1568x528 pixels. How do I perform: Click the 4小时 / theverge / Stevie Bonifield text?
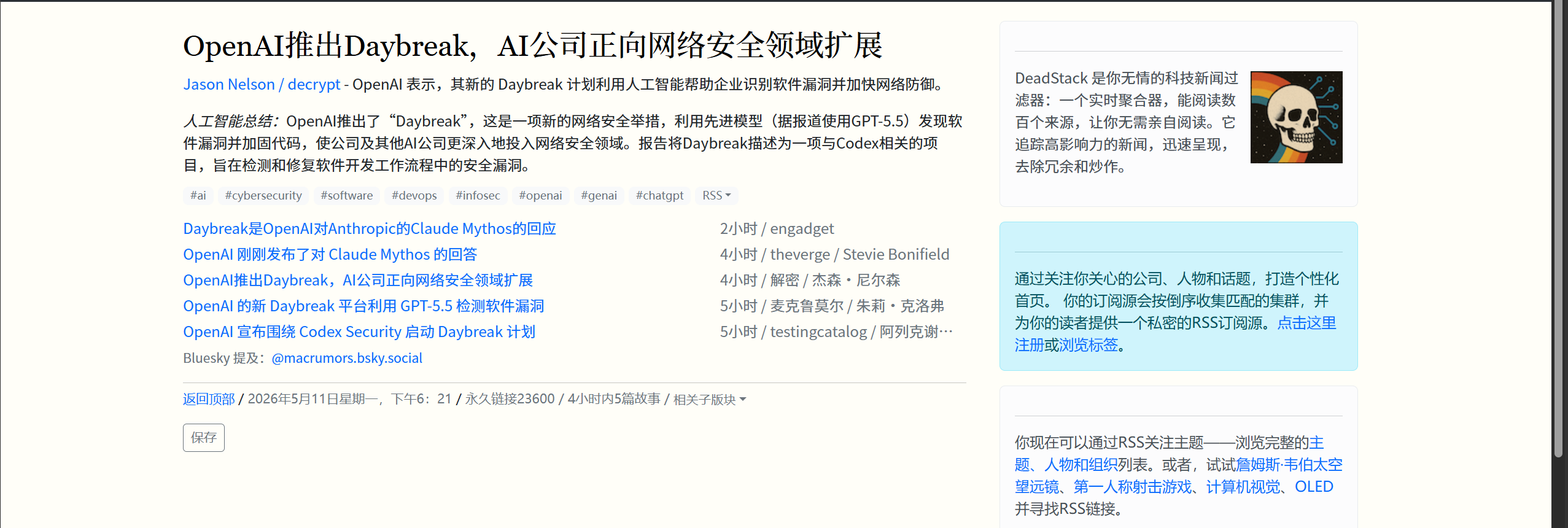[x=834, y=255]
